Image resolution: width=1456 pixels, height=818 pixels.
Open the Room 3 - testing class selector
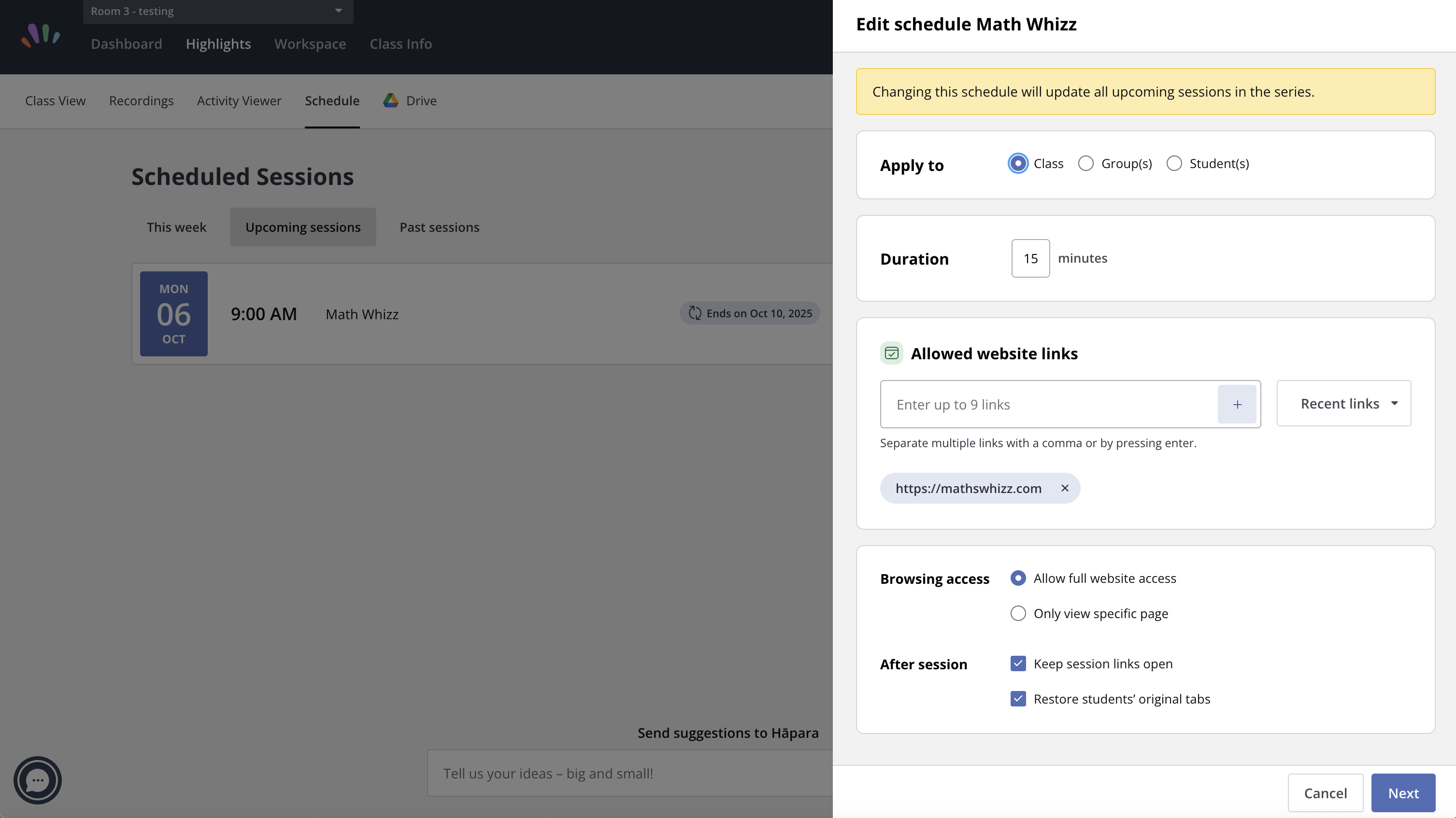(x=218, y=11)
